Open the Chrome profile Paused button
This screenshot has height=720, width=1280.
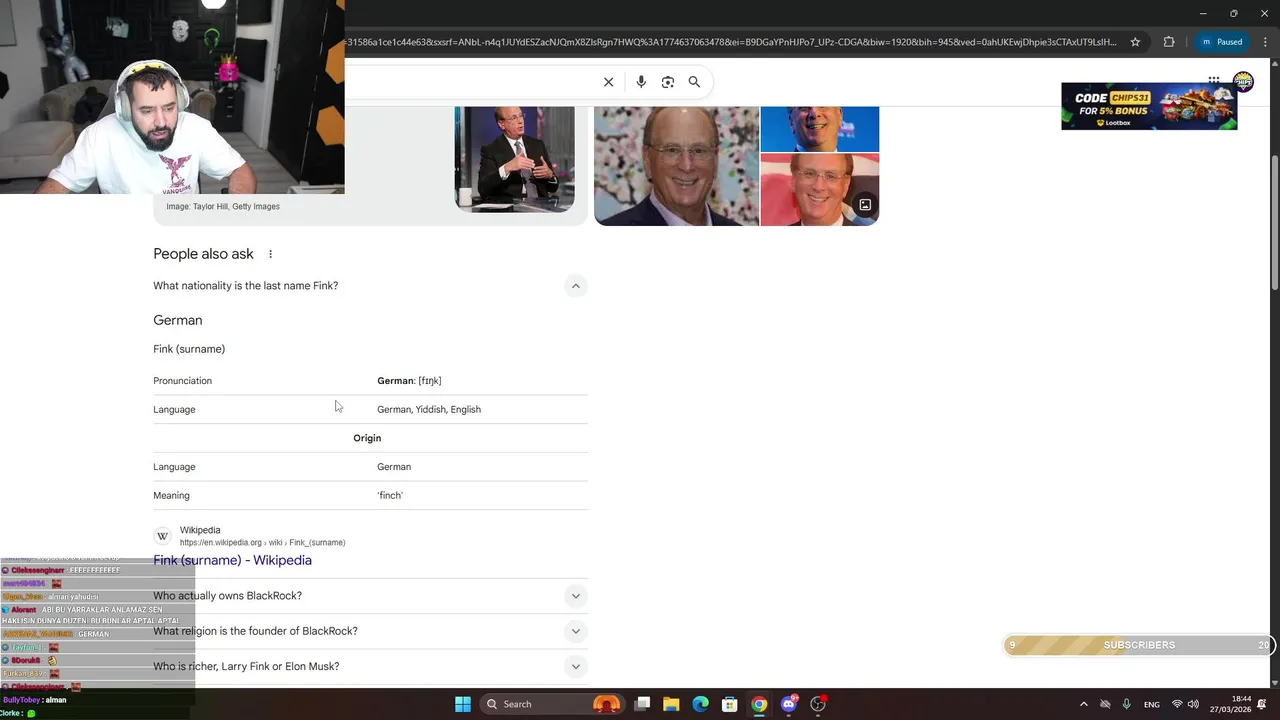click(1221, 42)
